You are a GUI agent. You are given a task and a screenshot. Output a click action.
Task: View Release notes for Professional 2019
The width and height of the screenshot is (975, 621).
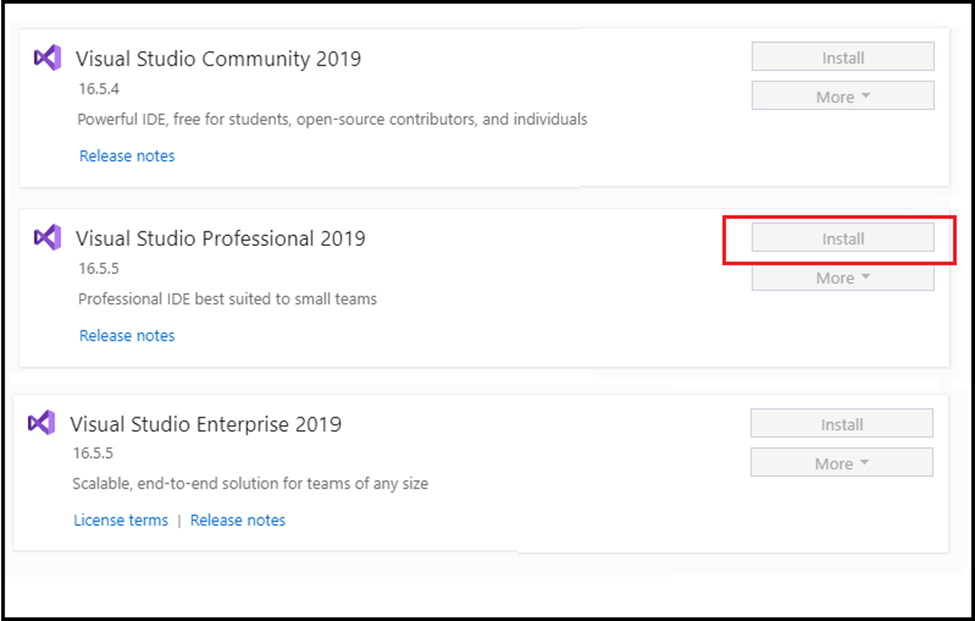[127, 336]
